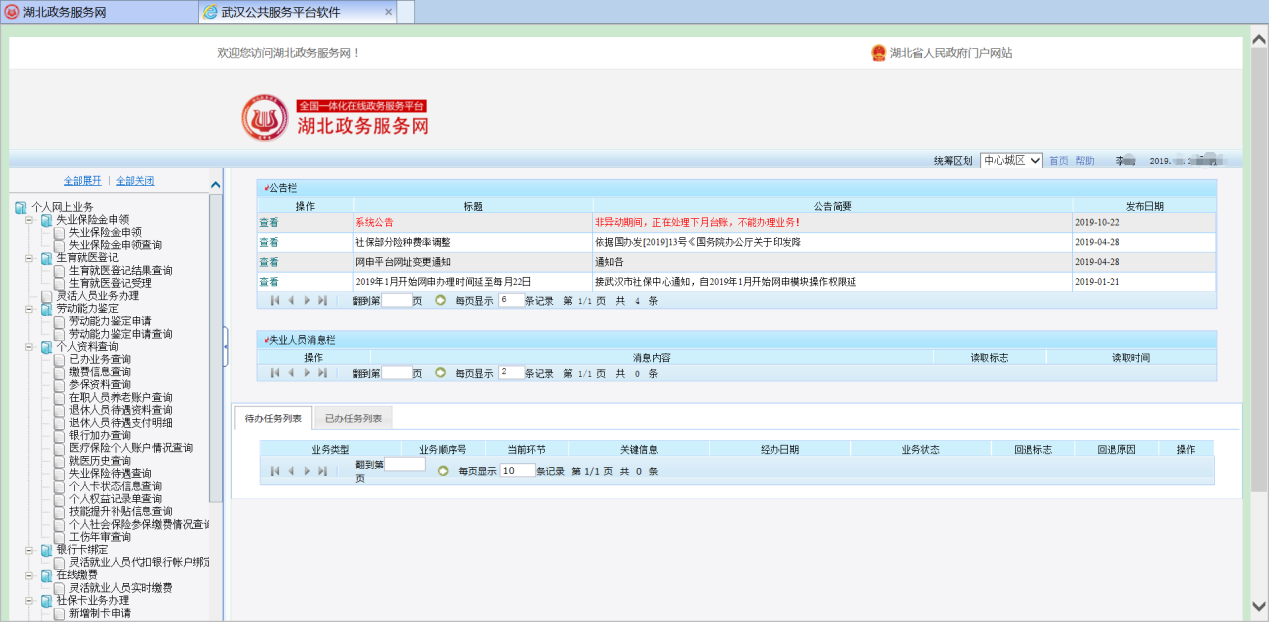This screenshot has height=622, width=1269.
Task: Click the Hubei government portal emblem icon
Action: pos(878,53)
